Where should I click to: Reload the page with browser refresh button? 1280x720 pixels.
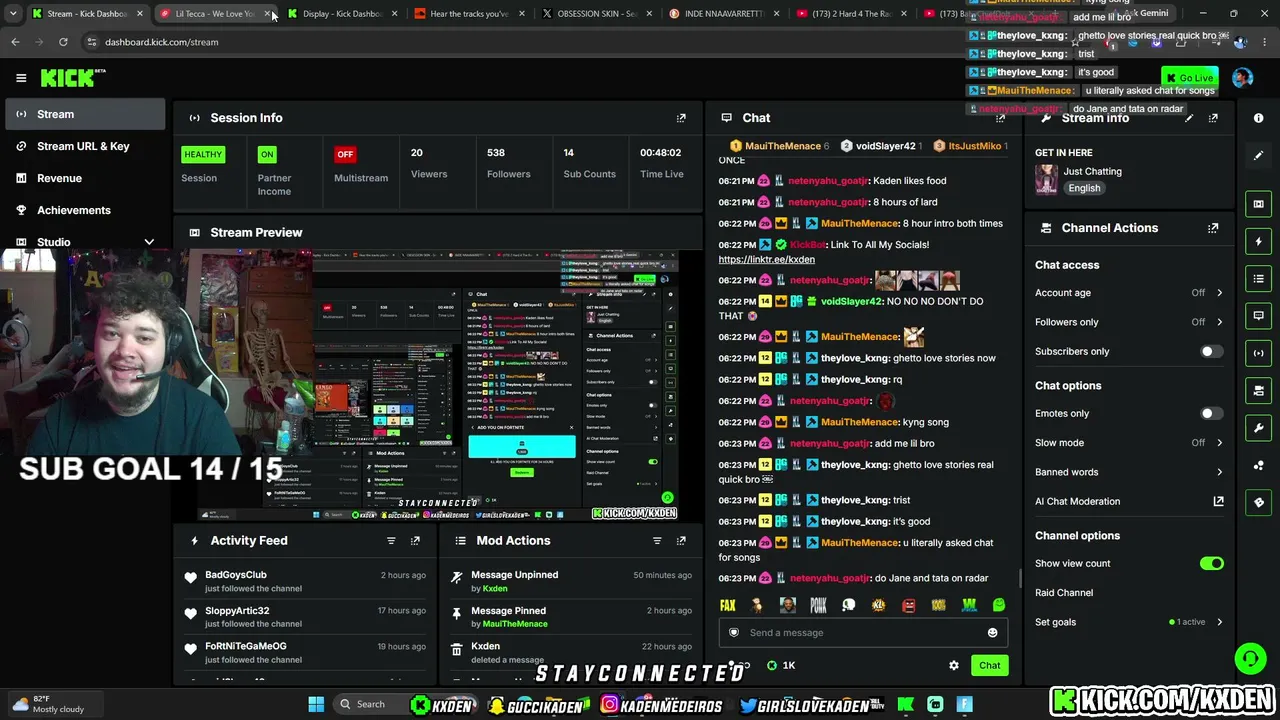click(63, 42)
